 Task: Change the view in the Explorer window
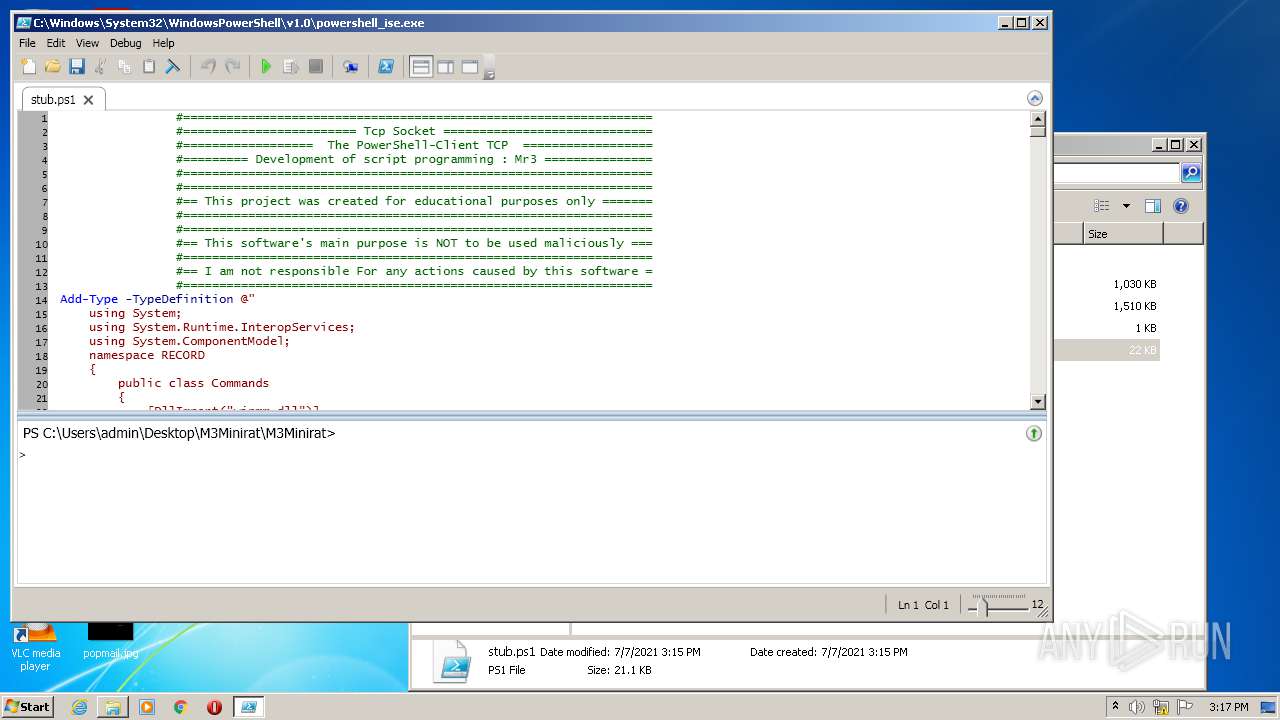[1102, 206]
